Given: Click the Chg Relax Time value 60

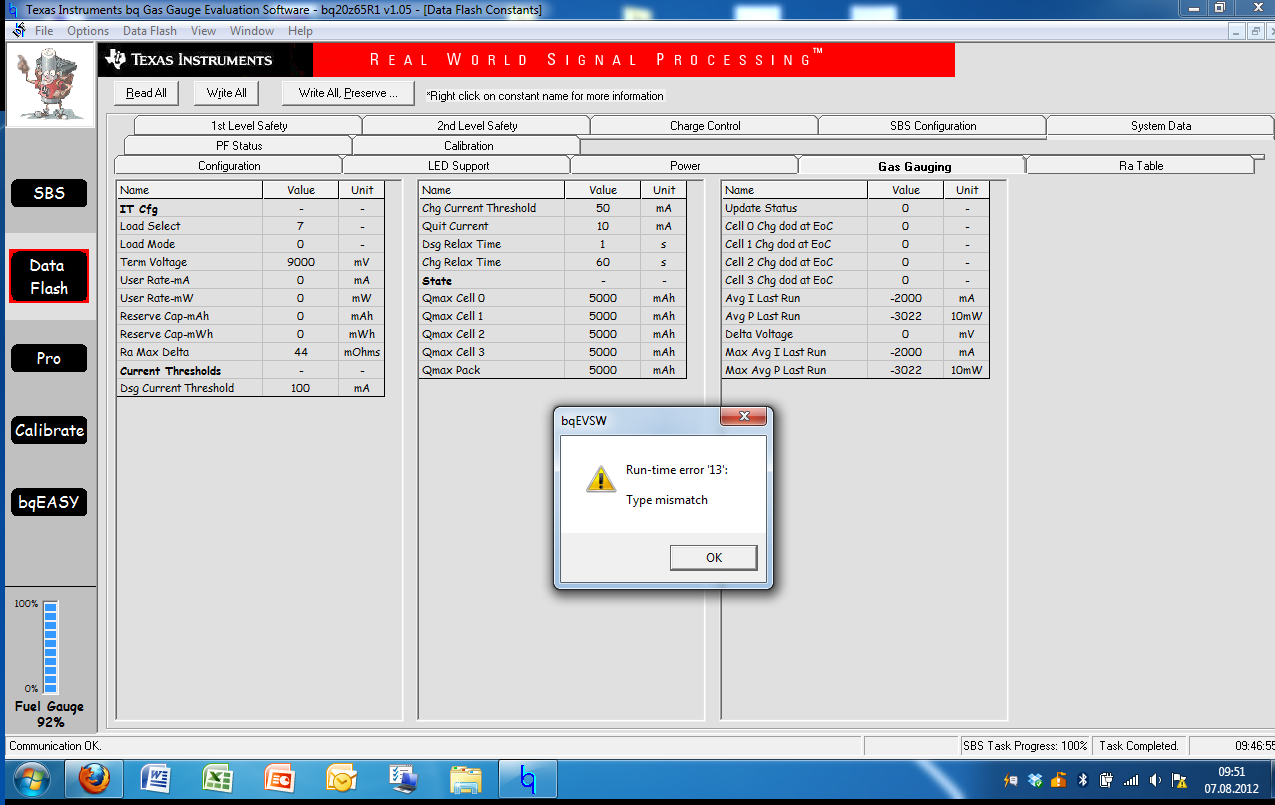Looking at the screenshot, I should [603, 262].
